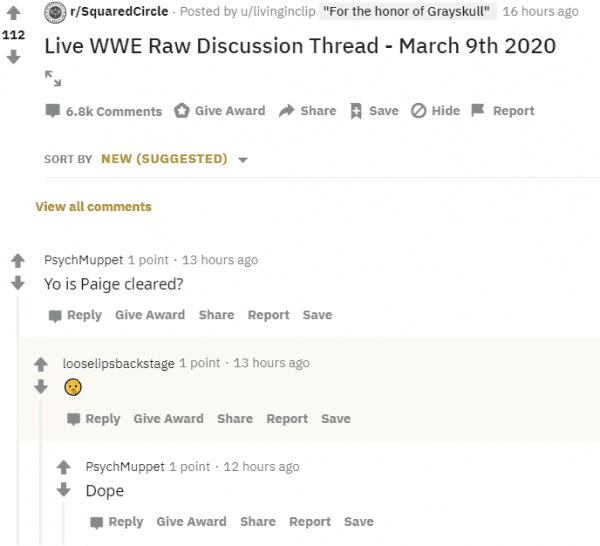The height and width of the screenshot is (546, 600).
Task: Save the main post with bookmark icon
Action: [x=373, y=111]
